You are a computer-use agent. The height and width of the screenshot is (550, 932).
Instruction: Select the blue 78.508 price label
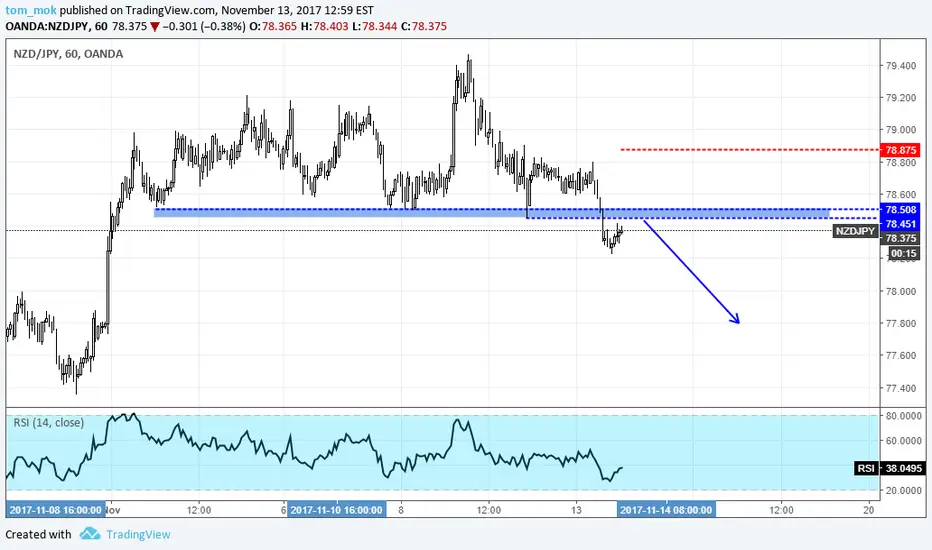[x=900, y=210]
